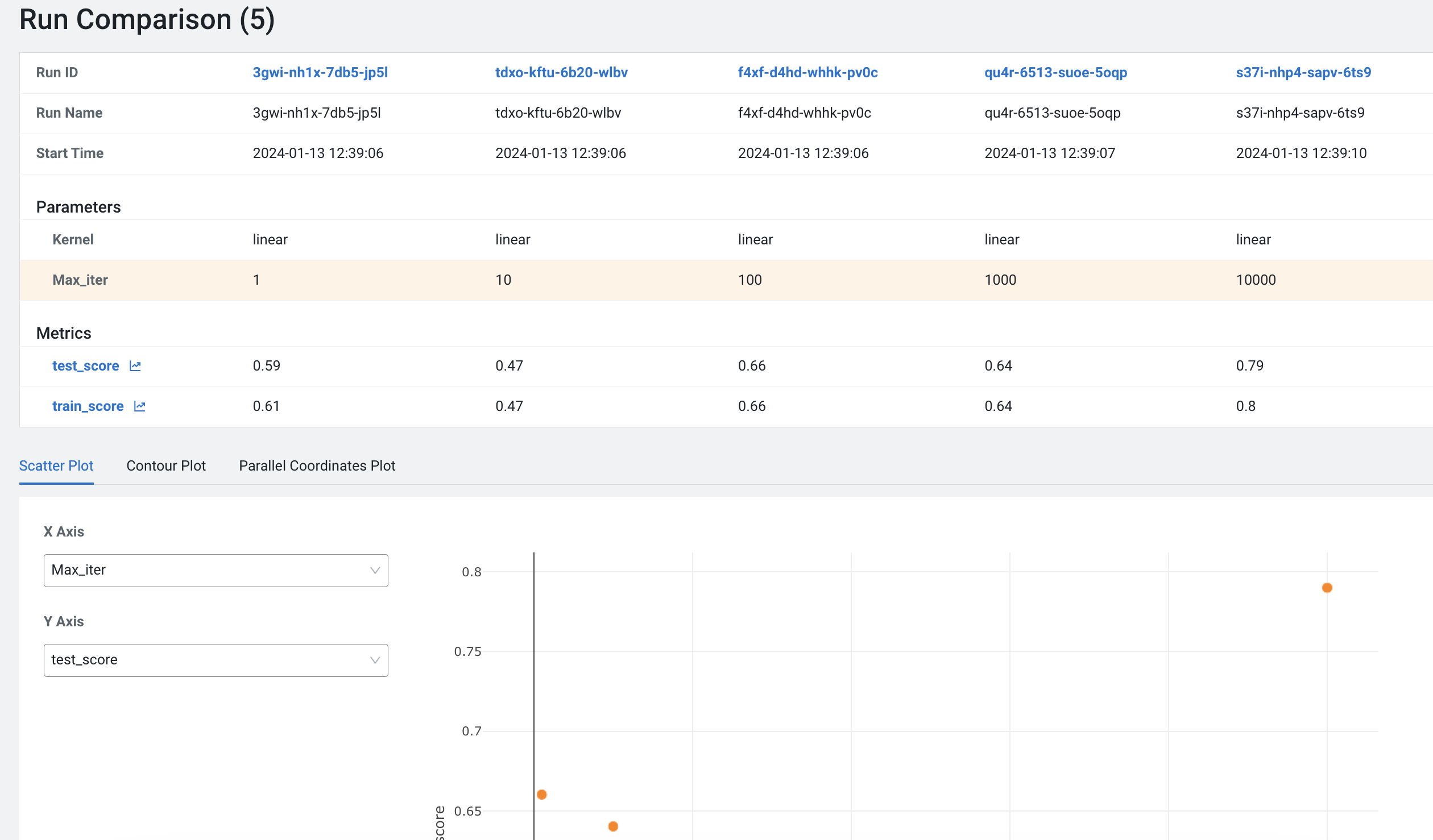
Task: Open run 3gwi-nh1x-7db5-jp5l link
Action: pos(320,73)
